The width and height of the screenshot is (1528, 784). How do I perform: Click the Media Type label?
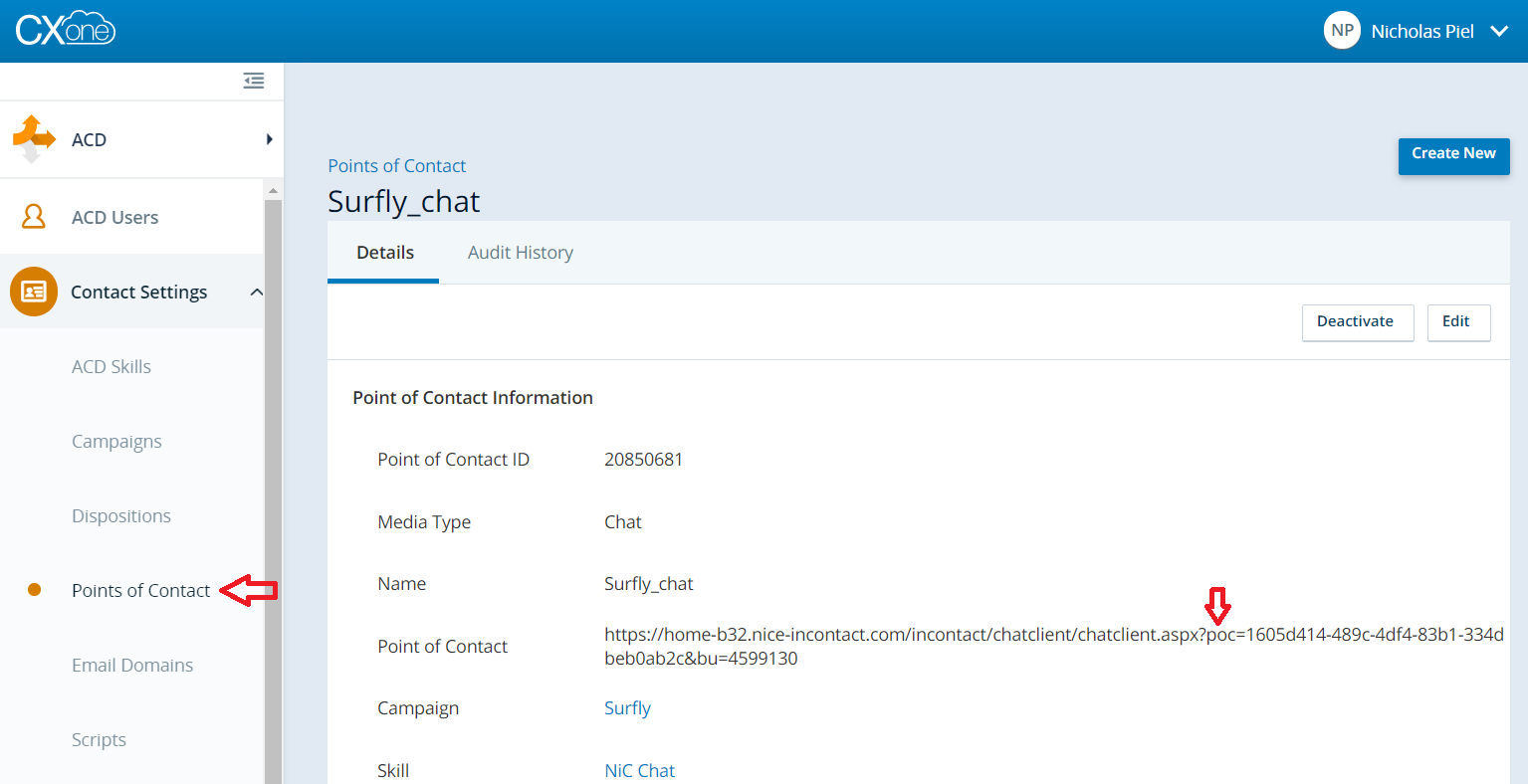point(424,522)
